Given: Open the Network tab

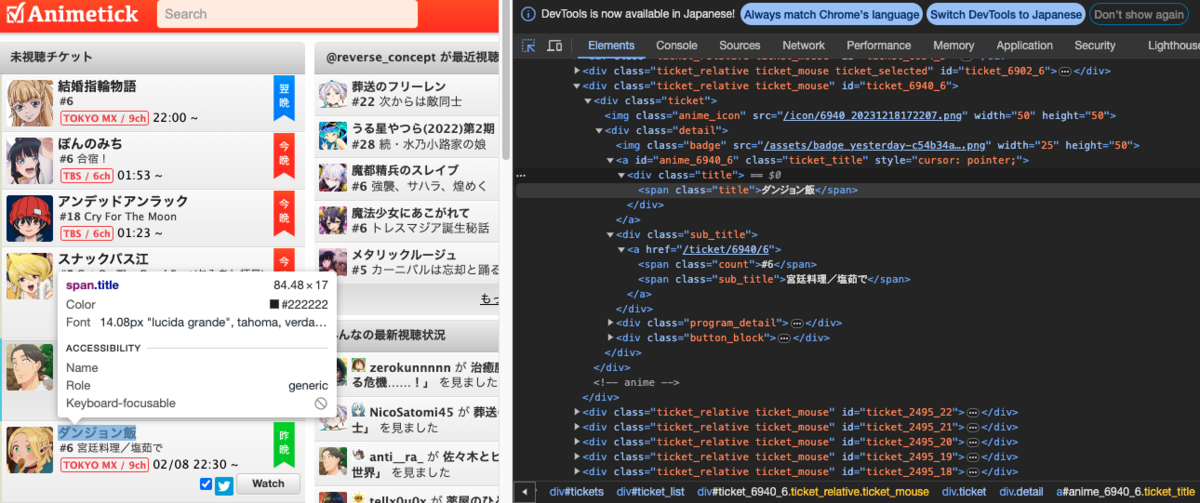Looking at the screenshot, I should coord(804,45).
